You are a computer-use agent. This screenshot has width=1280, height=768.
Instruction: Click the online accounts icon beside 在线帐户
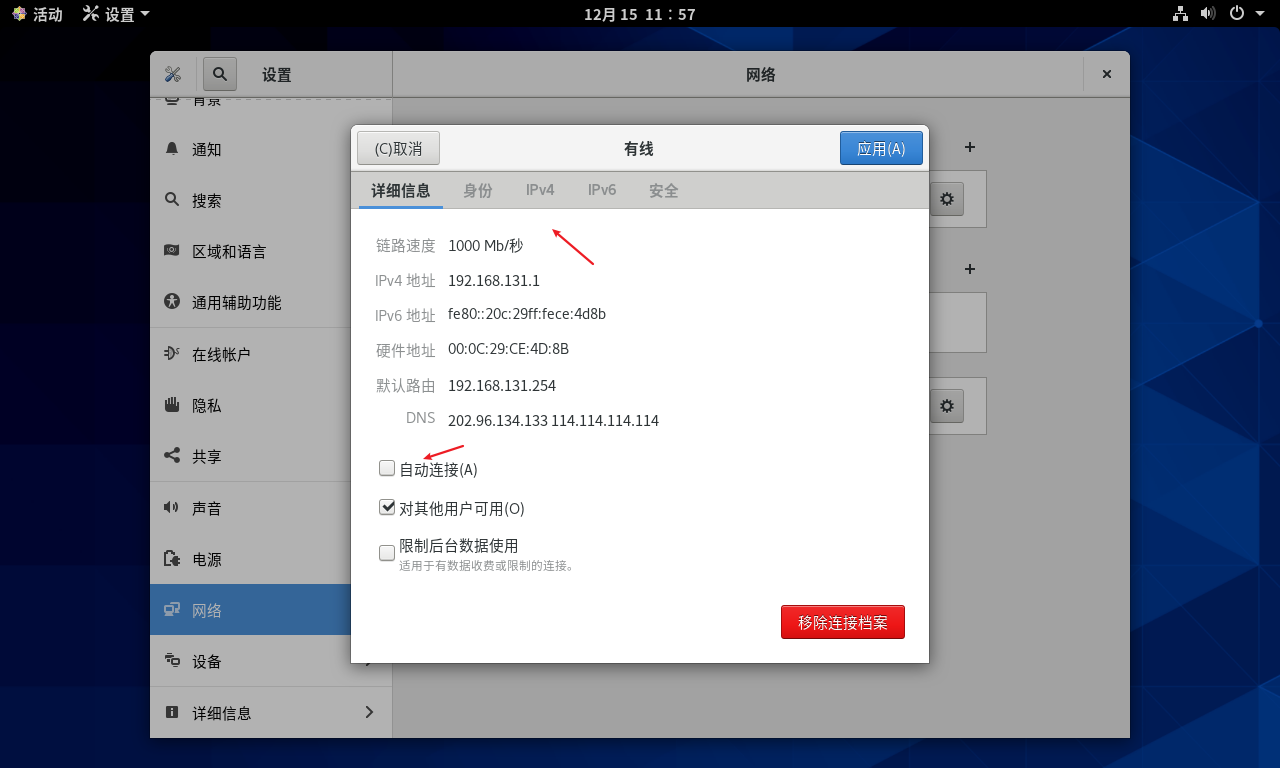tap(171, 354)
